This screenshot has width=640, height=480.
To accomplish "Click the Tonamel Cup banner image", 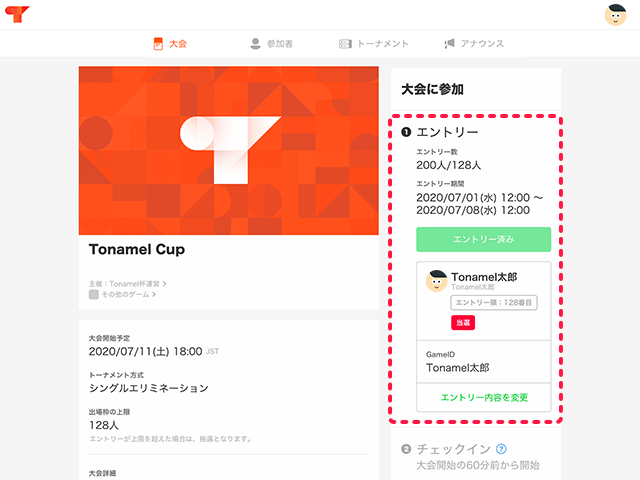I will [x=229, y=151].
